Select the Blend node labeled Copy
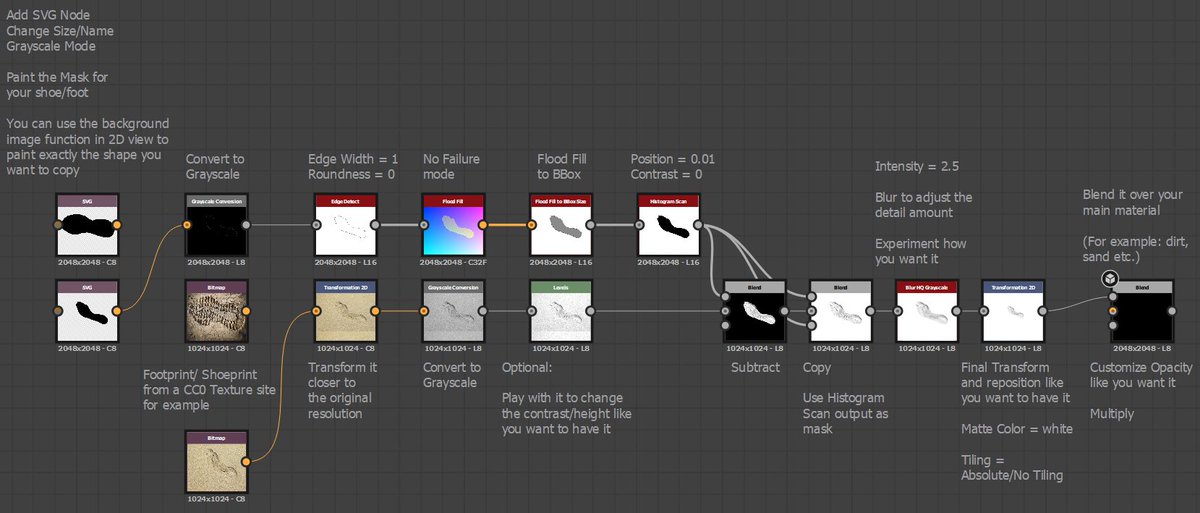The height and width of the screenshot is (513, 1200). pyautogui.click(x=839, y=311)
